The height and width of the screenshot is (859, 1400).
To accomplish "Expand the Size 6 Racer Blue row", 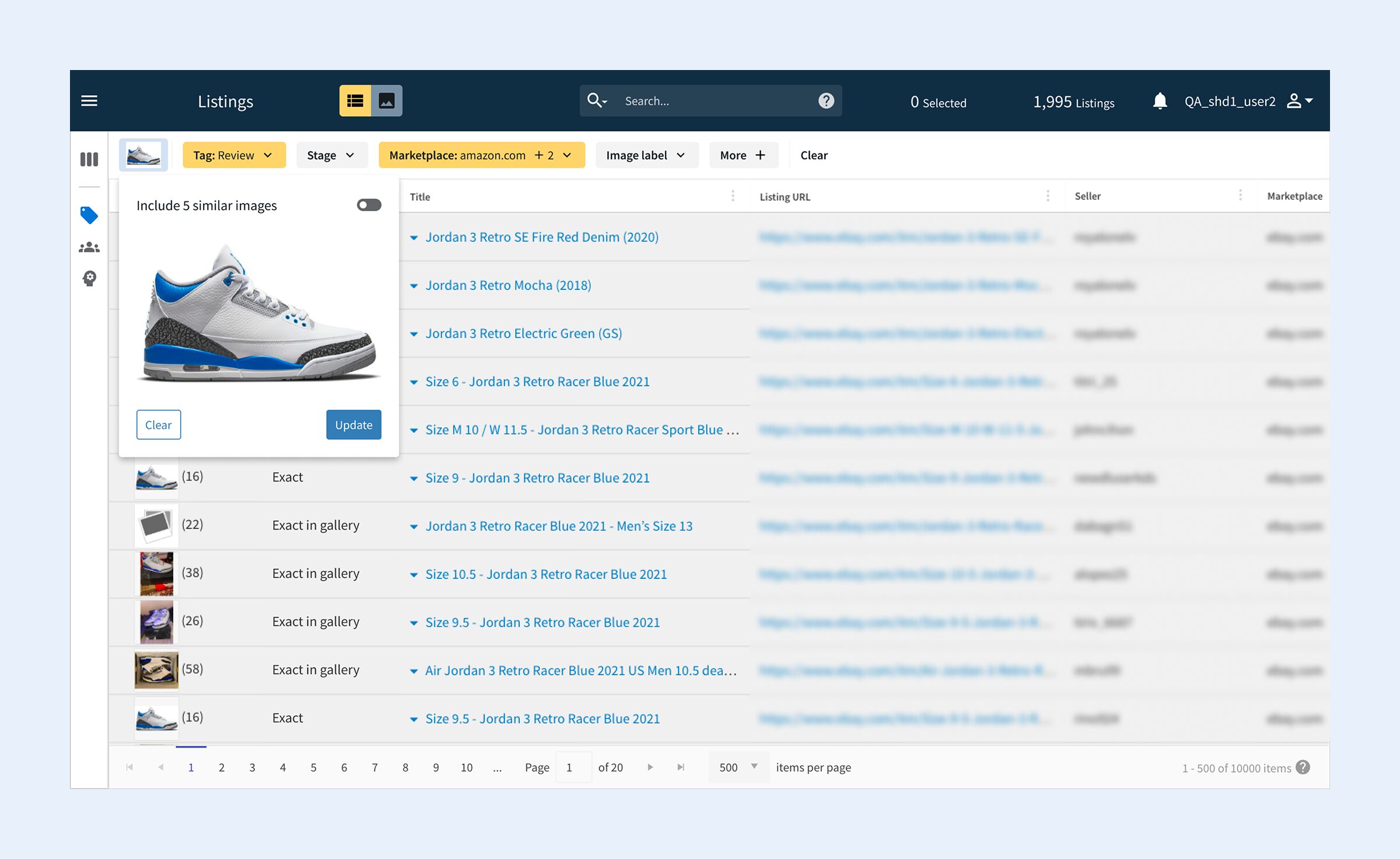I will coord(414,382).
